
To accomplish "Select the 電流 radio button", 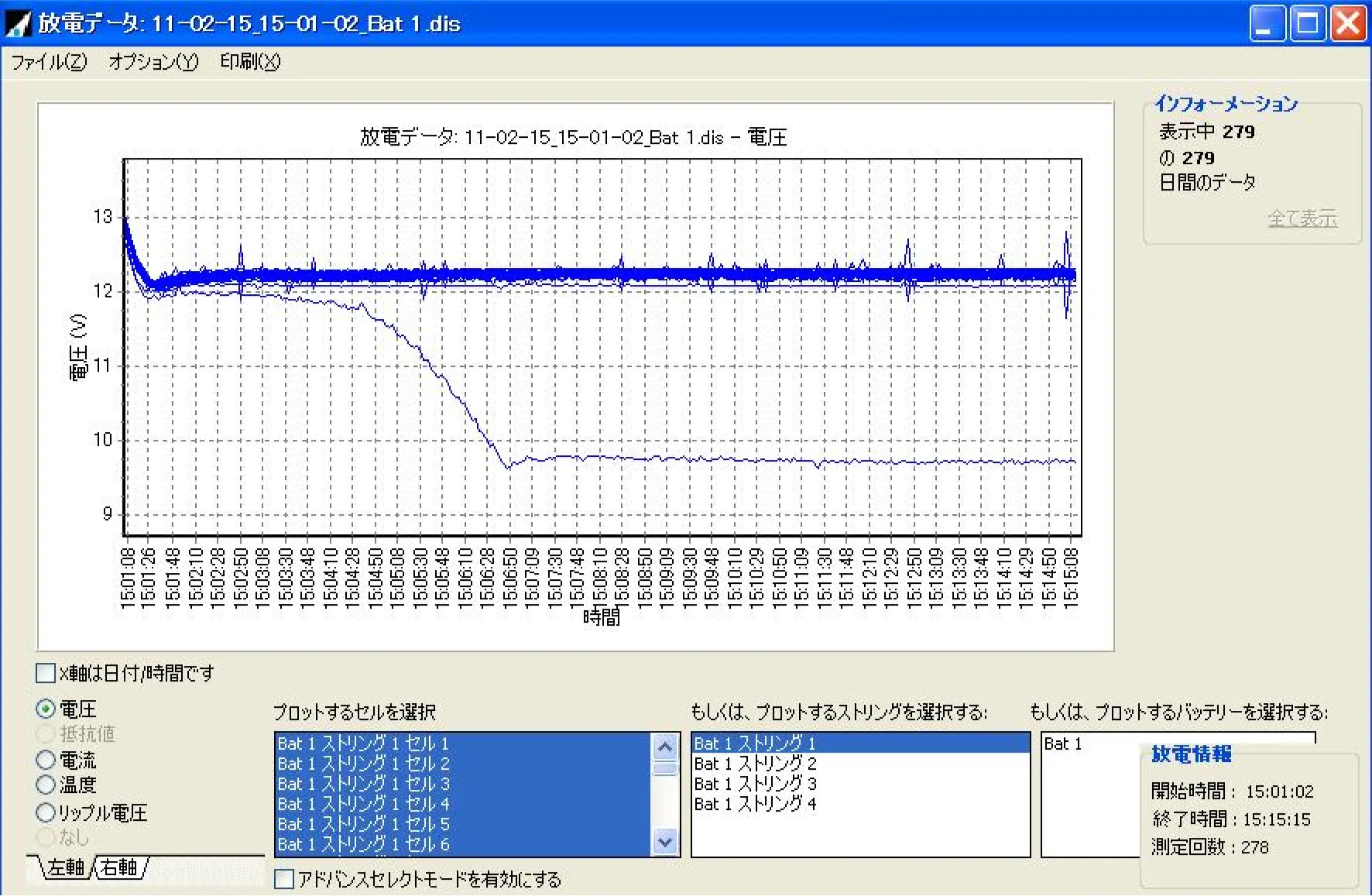I will coord(46,760).
